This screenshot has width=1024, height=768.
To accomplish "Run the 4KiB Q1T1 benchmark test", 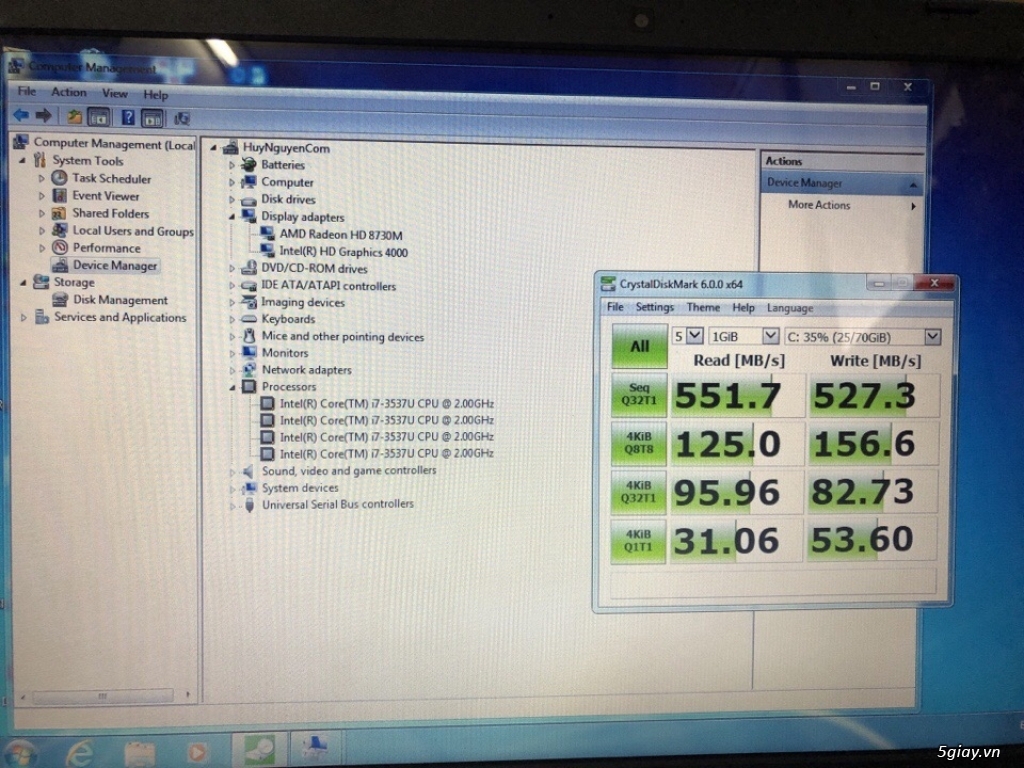I will click(x=638, y=540).
